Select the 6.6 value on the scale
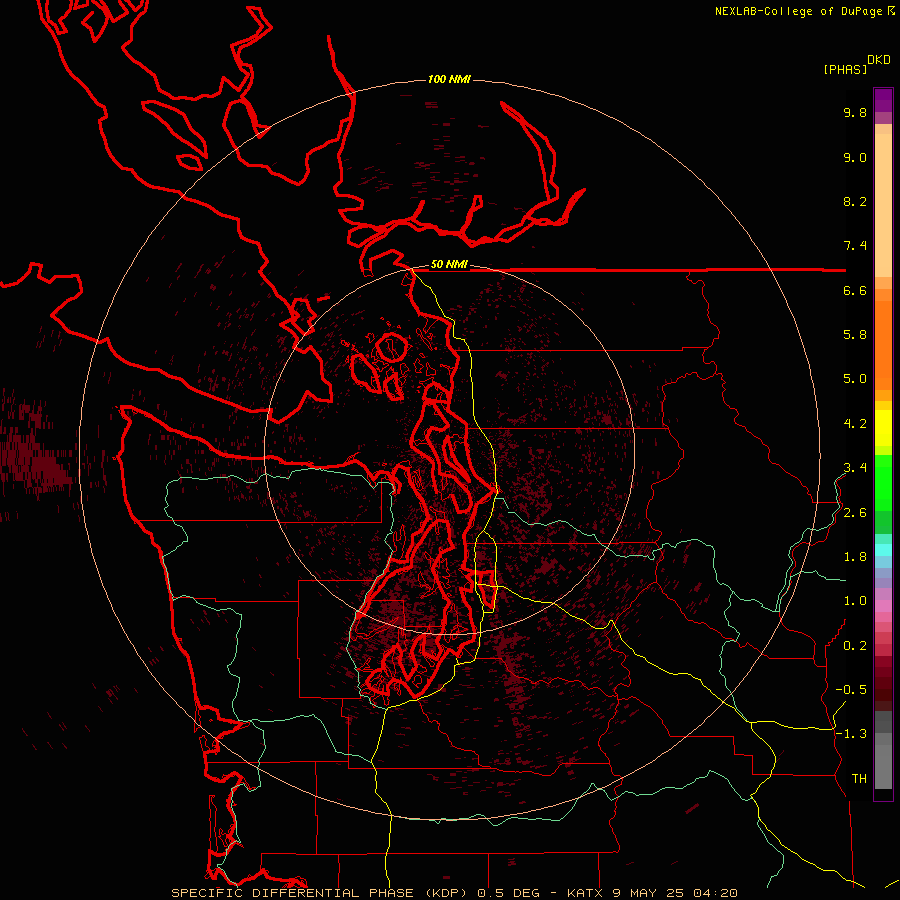 pyautogui.click(x=855, y=290)
